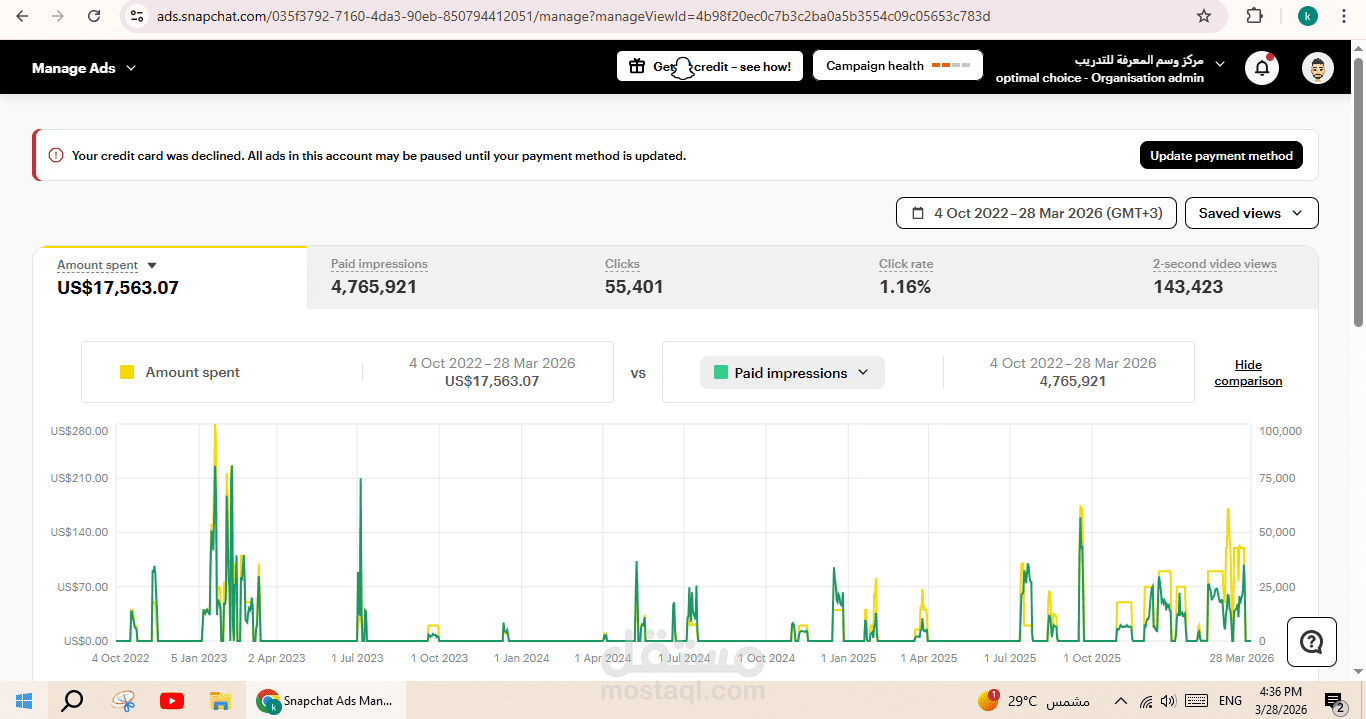This screenshot has height=719, width=1366.
Task: Click the 28 Mar 2026 x-axis label
Action: pos(1243,658)
